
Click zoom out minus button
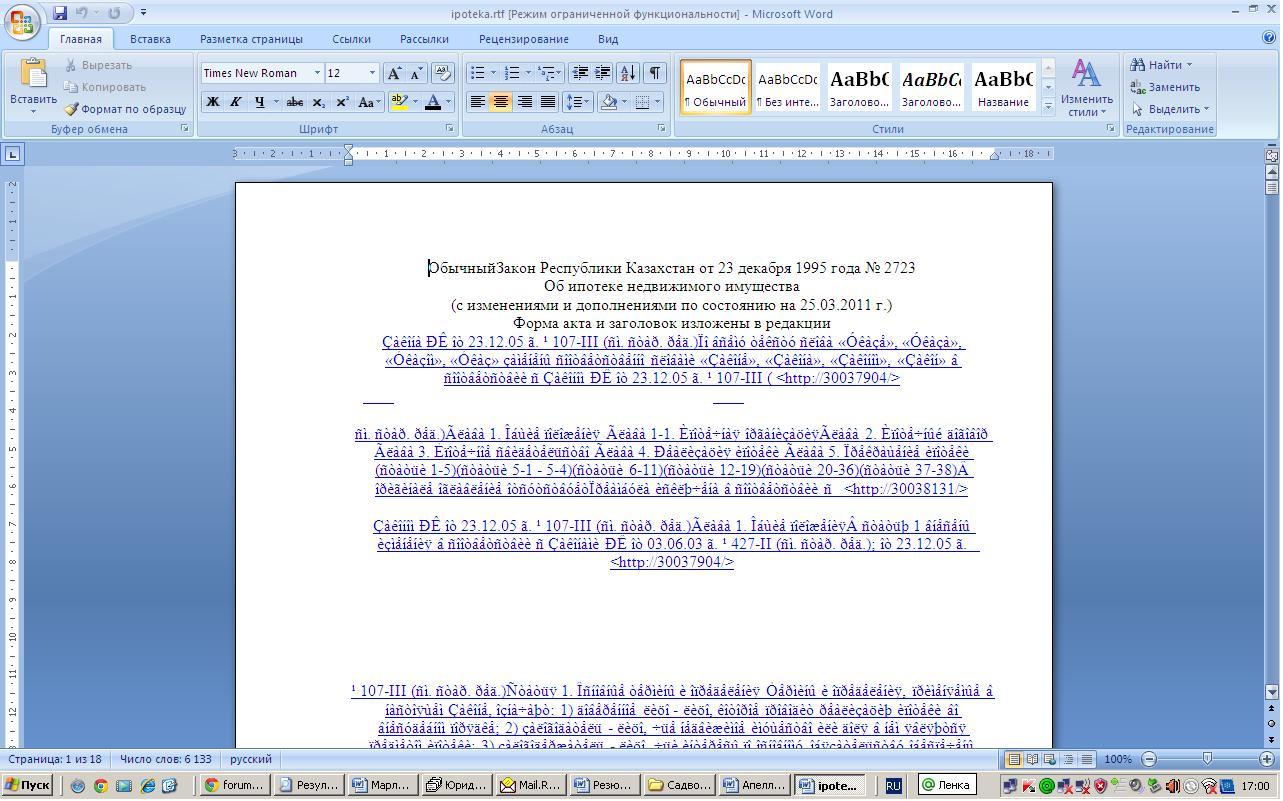pos(1149,759)
